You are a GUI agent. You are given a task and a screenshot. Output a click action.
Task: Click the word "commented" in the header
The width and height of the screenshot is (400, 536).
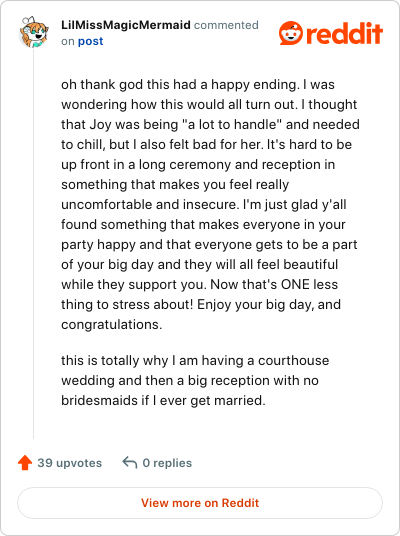tap(226, 25)
